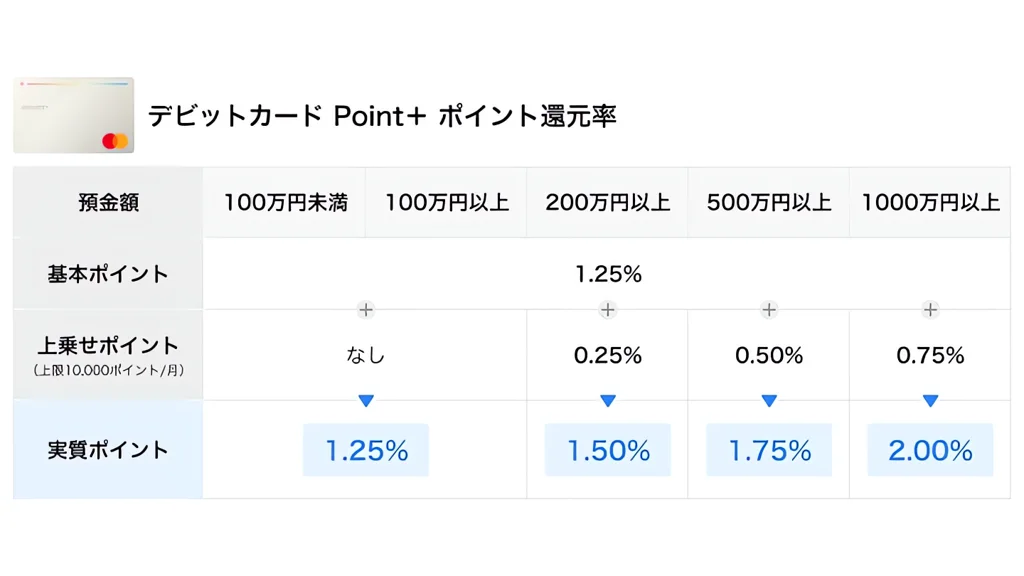Click the plus icon above 0.25%

click(608, 310)
